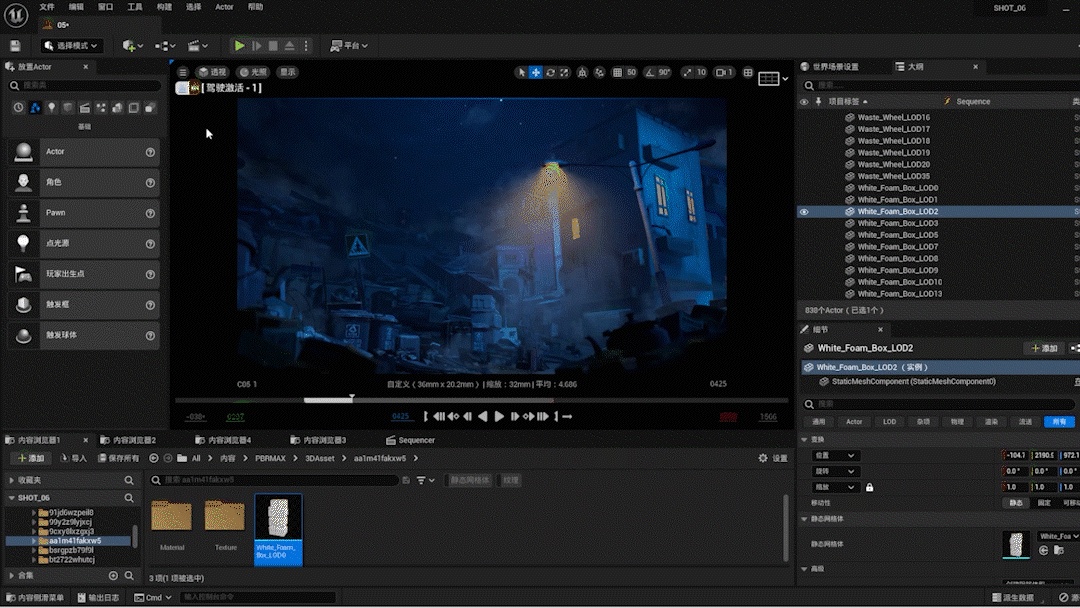Click the world coordinate system icon
The width and height of the screenshot is (1080, 608).
click(583, 72)
